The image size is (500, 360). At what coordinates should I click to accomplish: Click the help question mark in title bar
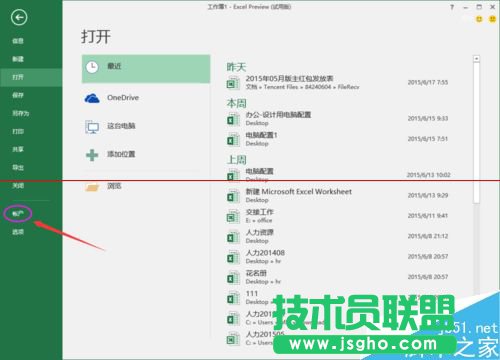pos(452,7)
